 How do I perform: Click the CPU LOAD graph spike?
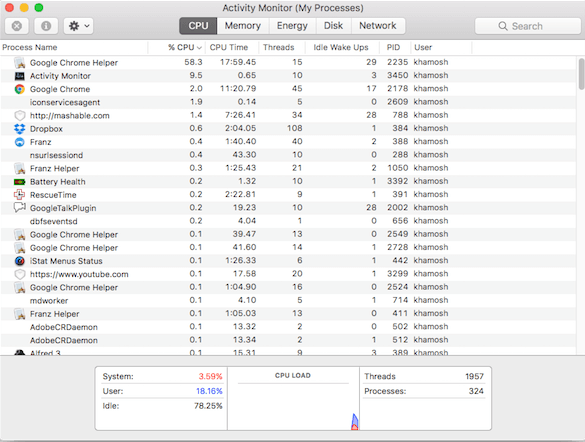click(354, 421)
